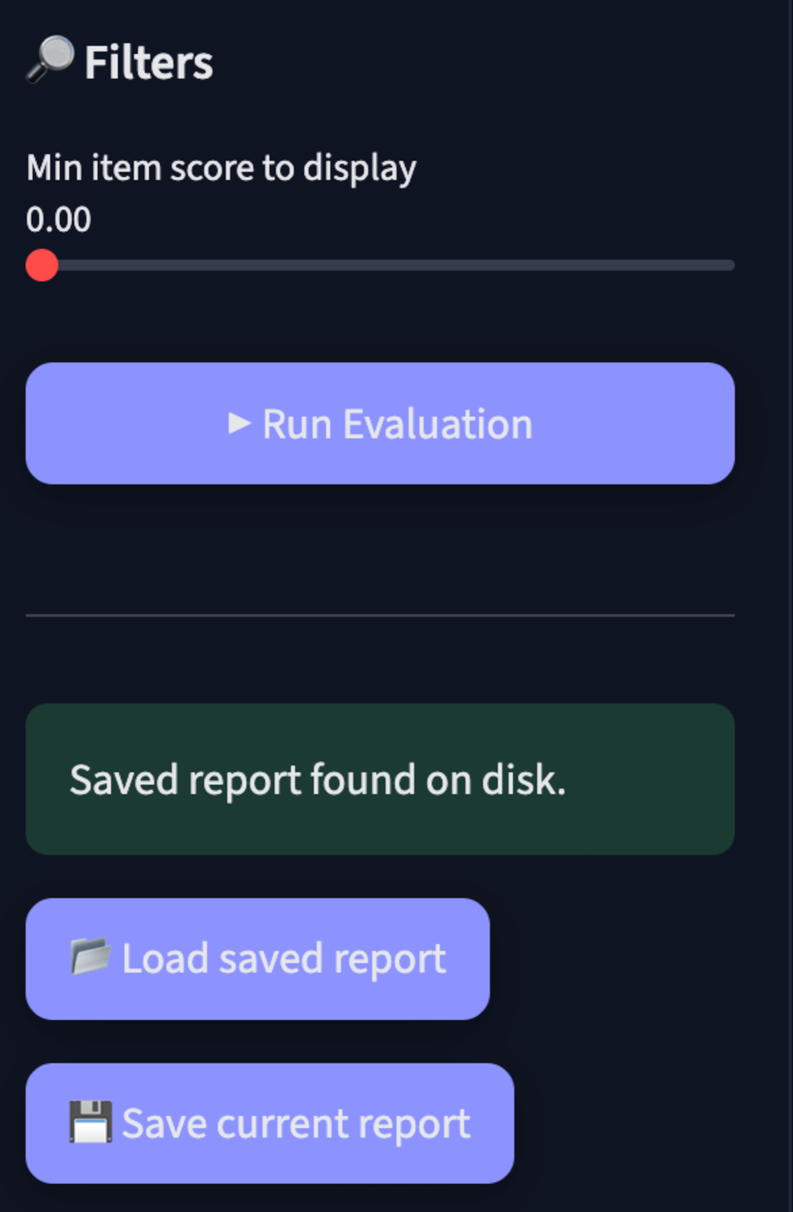Click the middle of the score slider track
793x1212 pixels.
click(388, 265)
